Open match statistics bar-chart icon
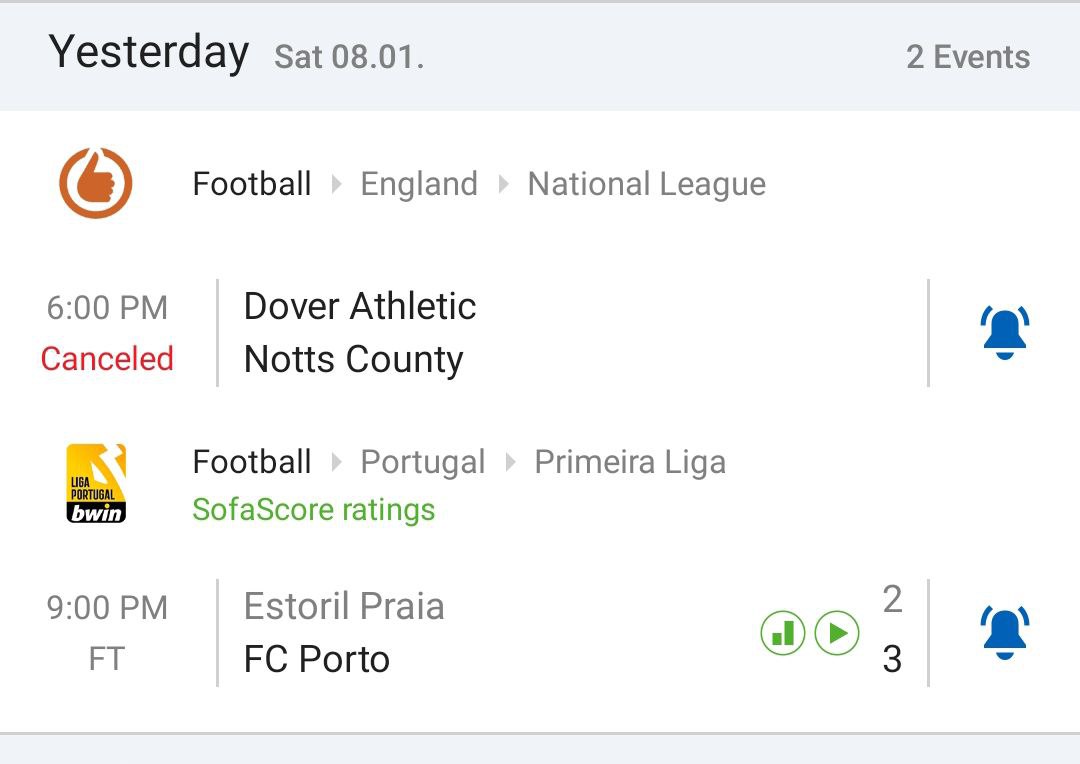 pos(783,633)
